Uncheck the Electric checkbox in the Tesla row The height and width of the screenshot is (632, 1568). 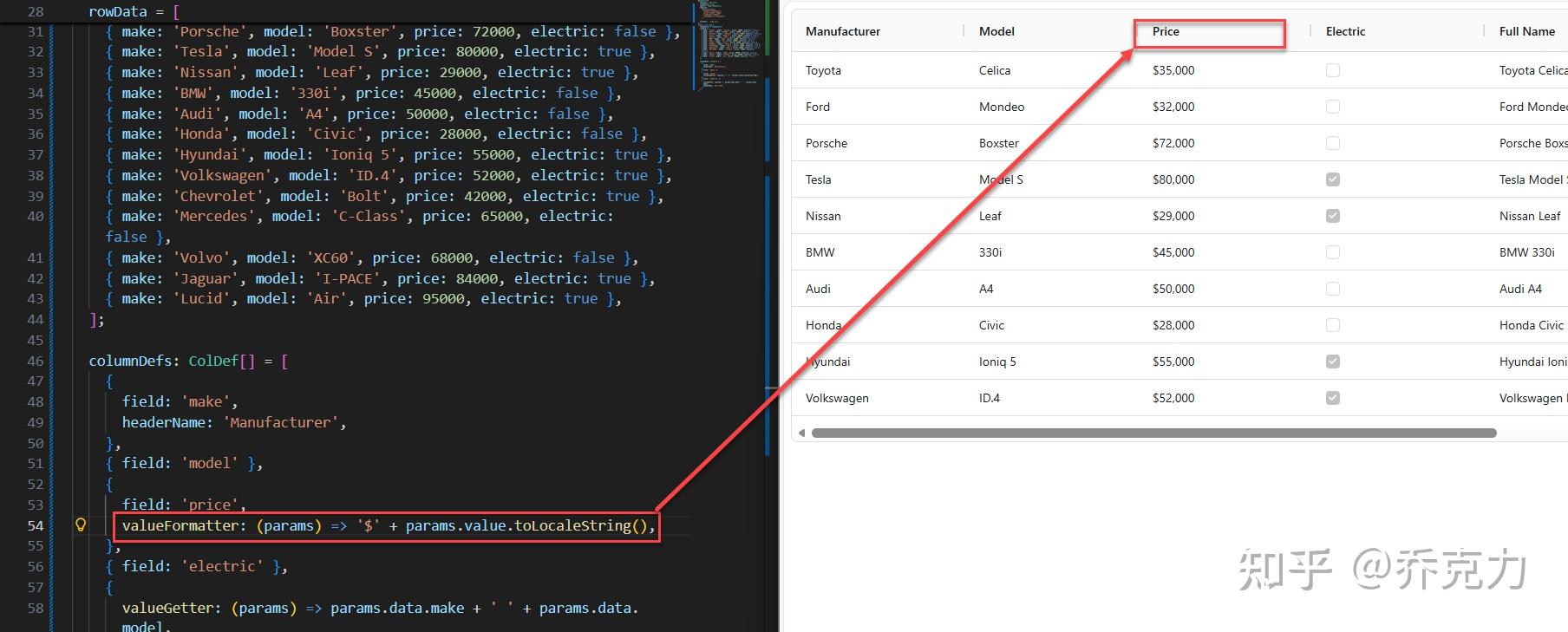tap(1333, 179)
